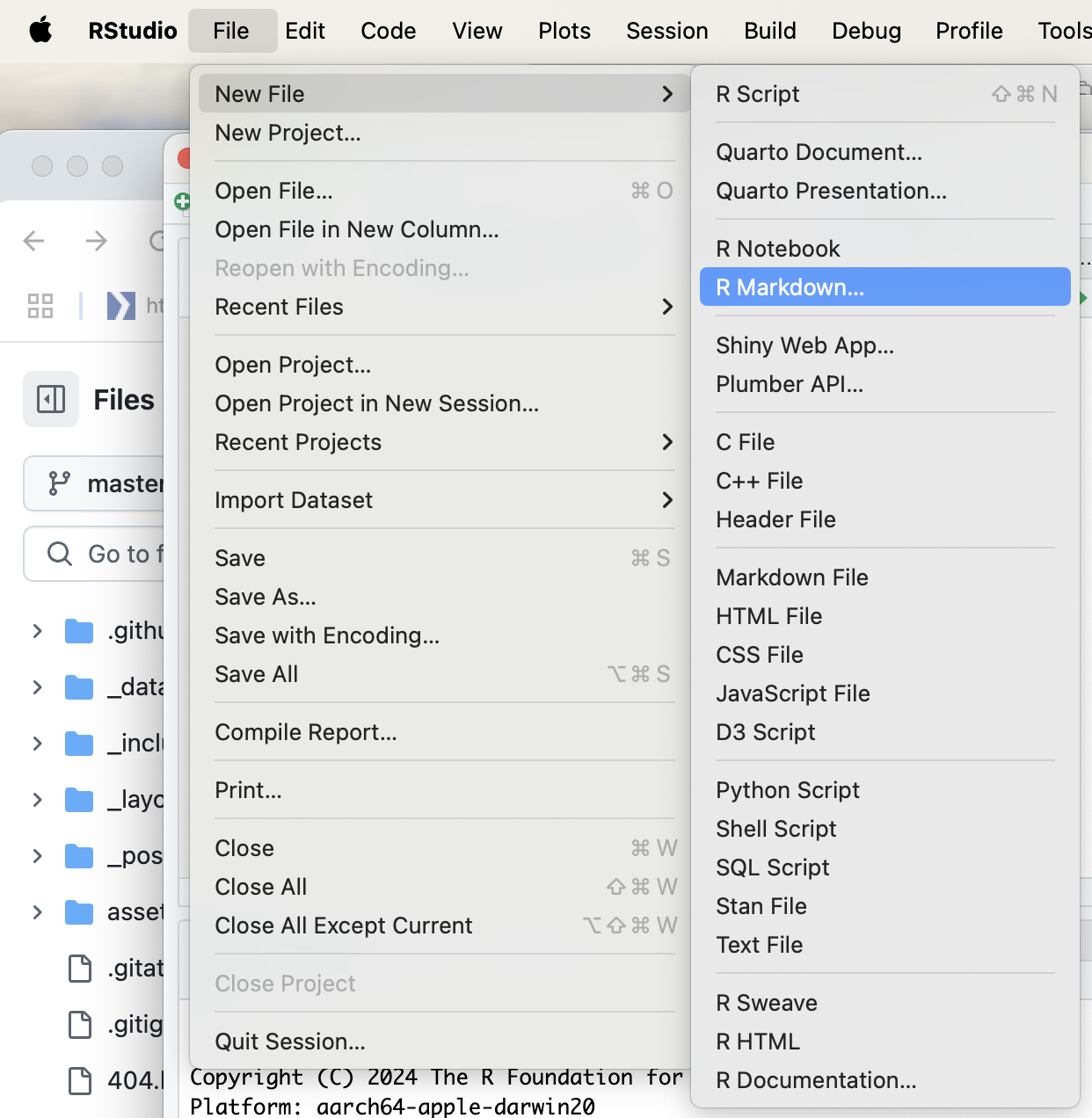The height and width of the screenshot is (1118, 1092).
Task: Expand the _posts folder chevron
Action: [37, 856]
